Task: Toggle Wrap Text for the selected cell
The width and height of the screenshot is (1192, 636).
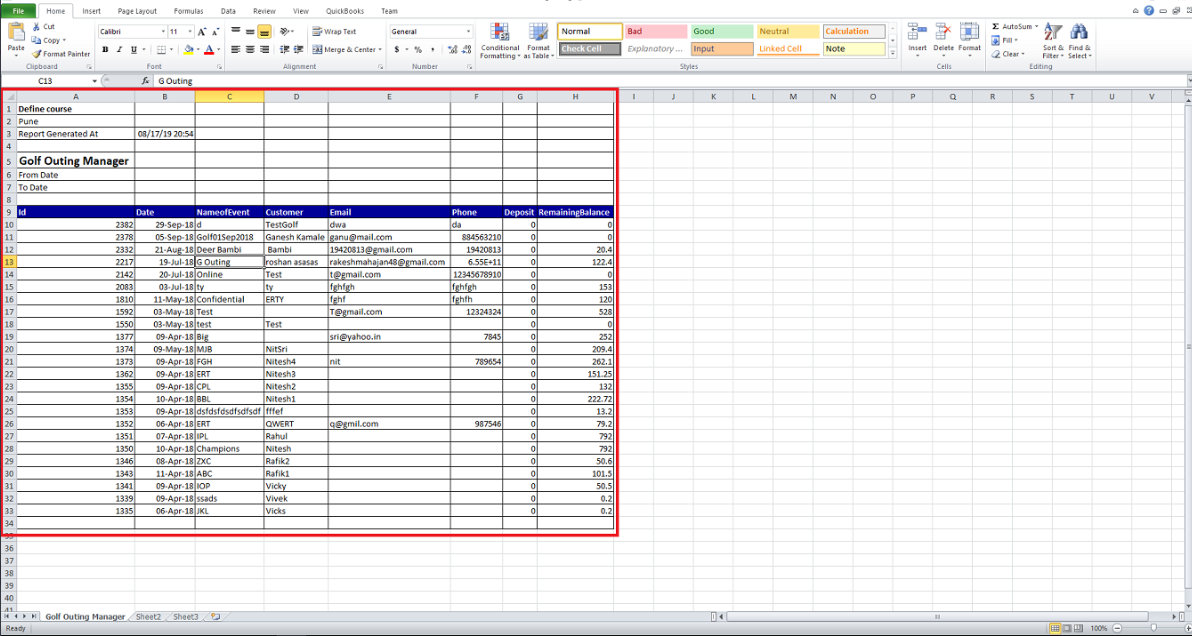Action: 333,32
